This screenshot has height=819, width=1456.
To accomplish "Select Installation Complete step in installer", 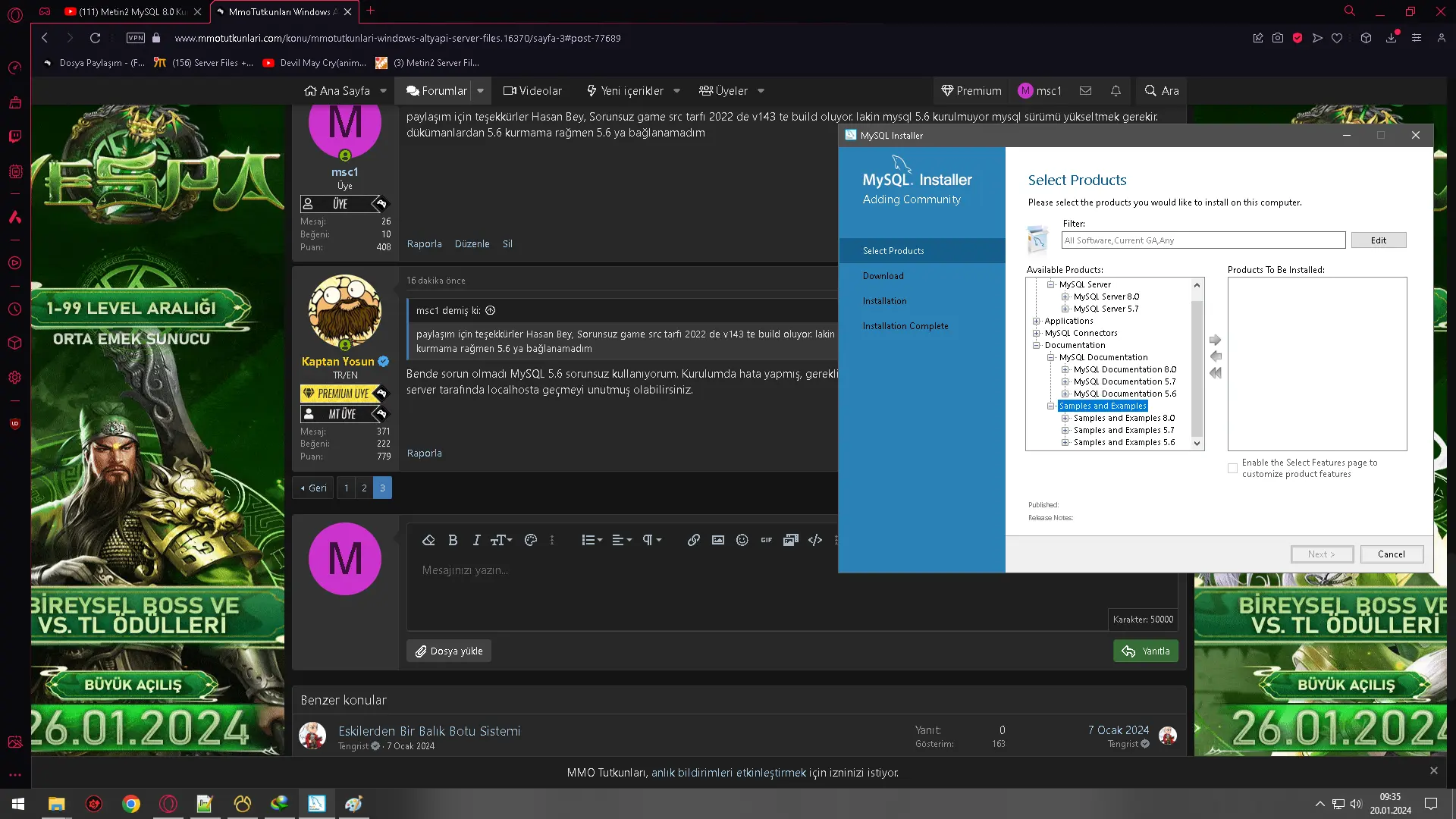I will pyautogui.click(x=905, y=326).
